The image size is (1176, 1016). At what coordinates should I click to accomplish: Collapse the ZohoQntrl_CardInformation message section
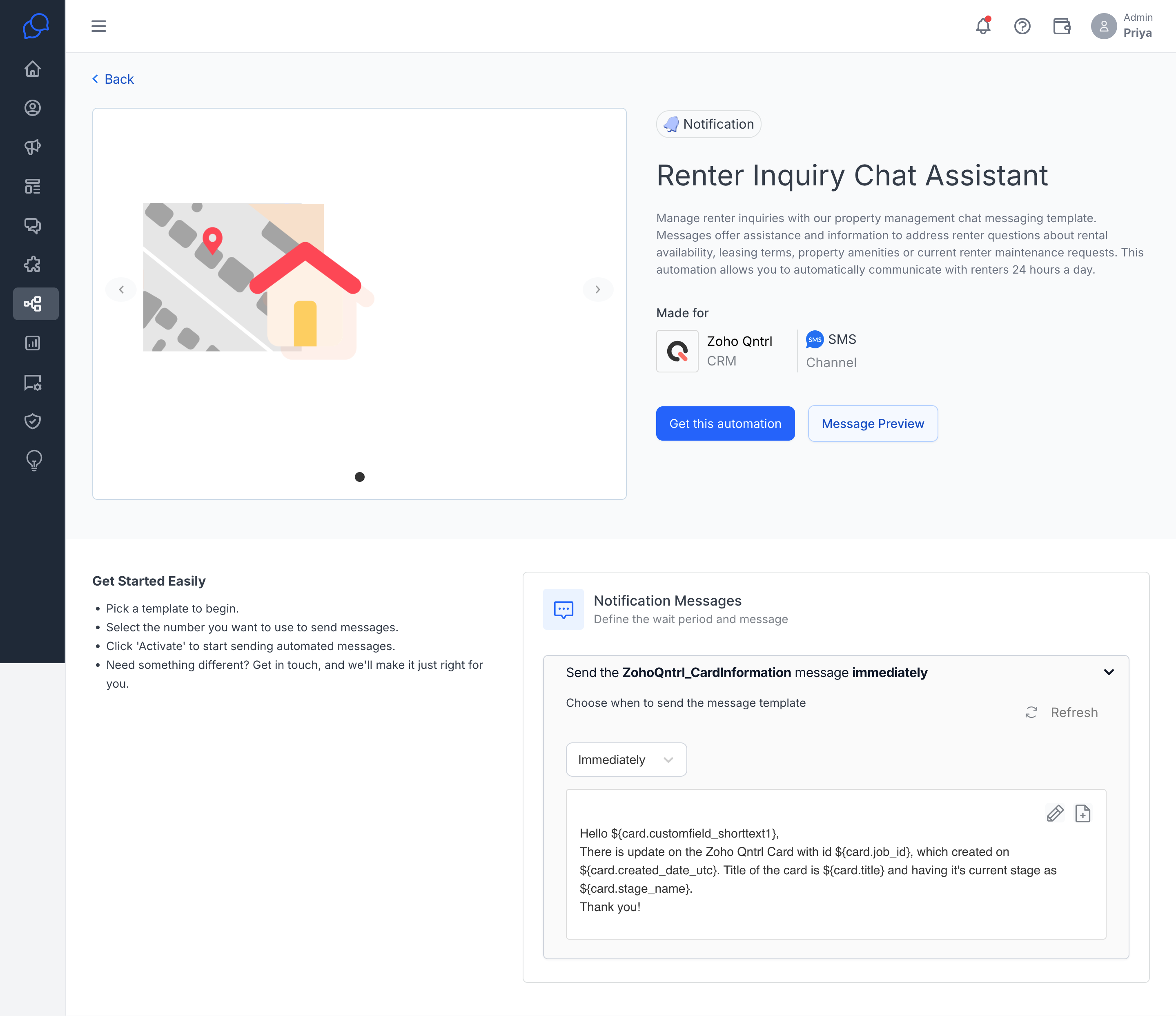1109,672
